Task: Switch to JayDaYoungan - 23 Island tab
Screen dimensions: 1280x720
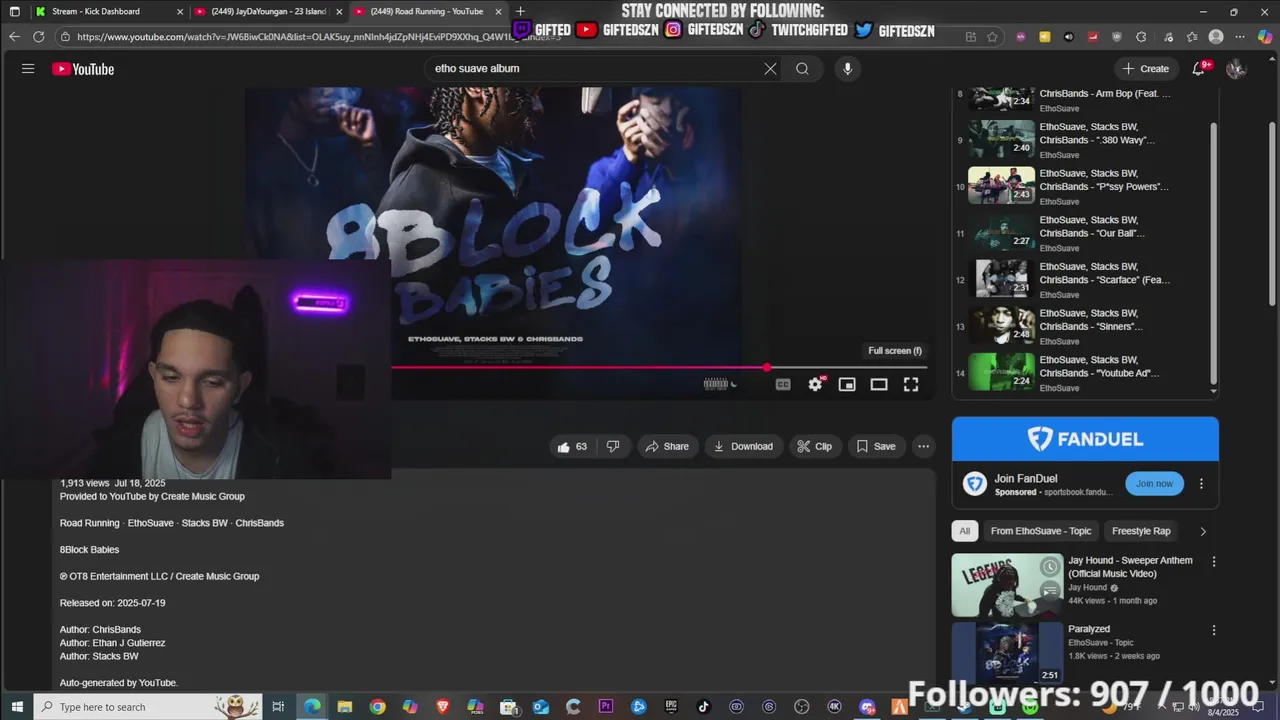Action: pyautogui.click(x=268, y=11)
